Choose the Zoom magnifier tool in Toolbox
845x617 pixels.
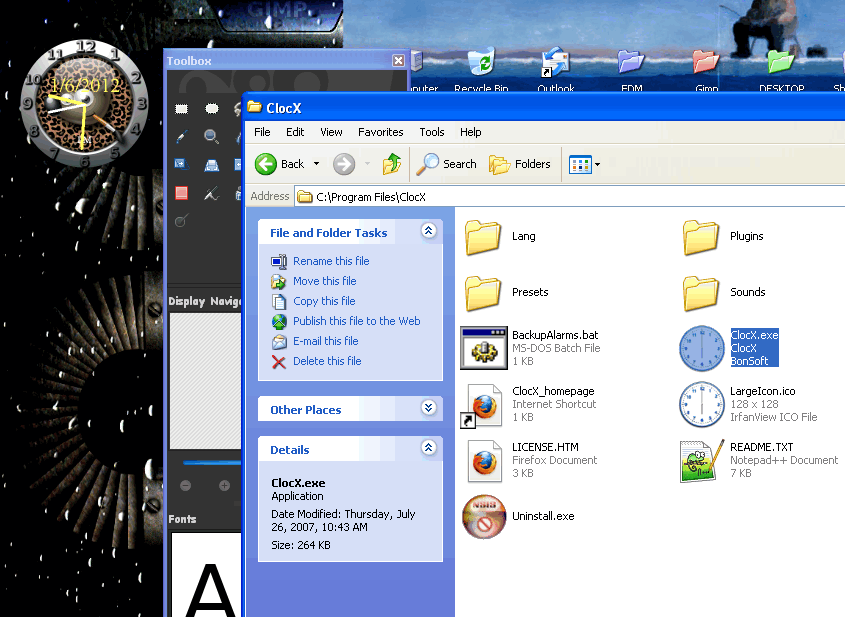(211, 137)
